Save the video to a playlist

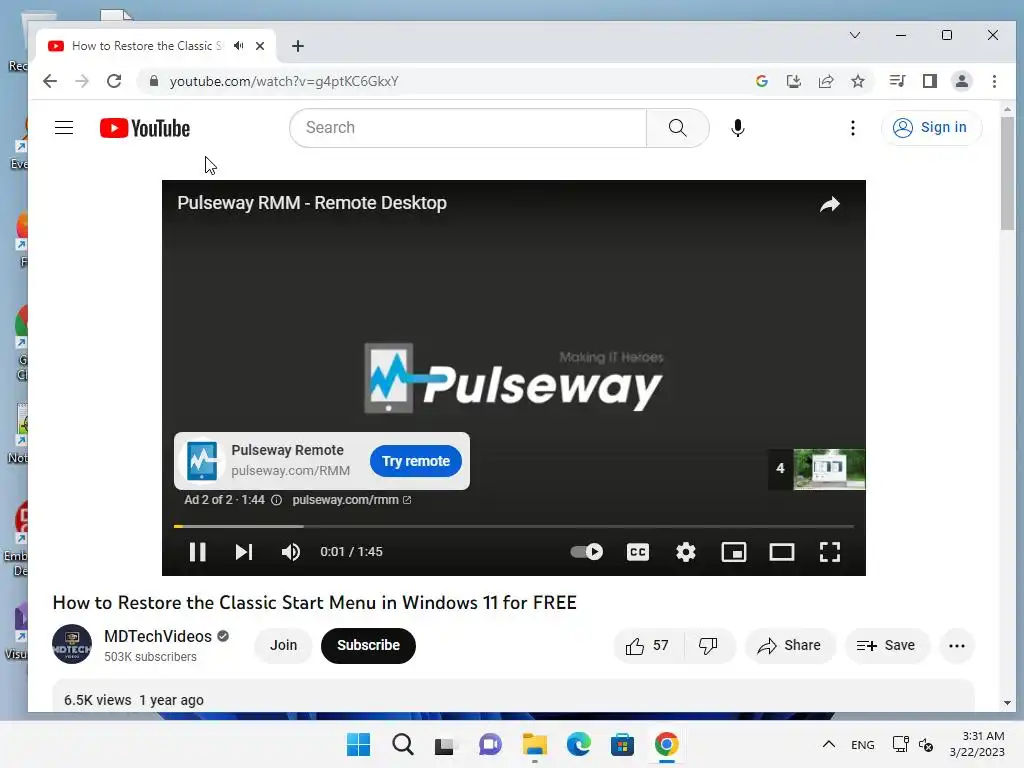tap(886, 645)
